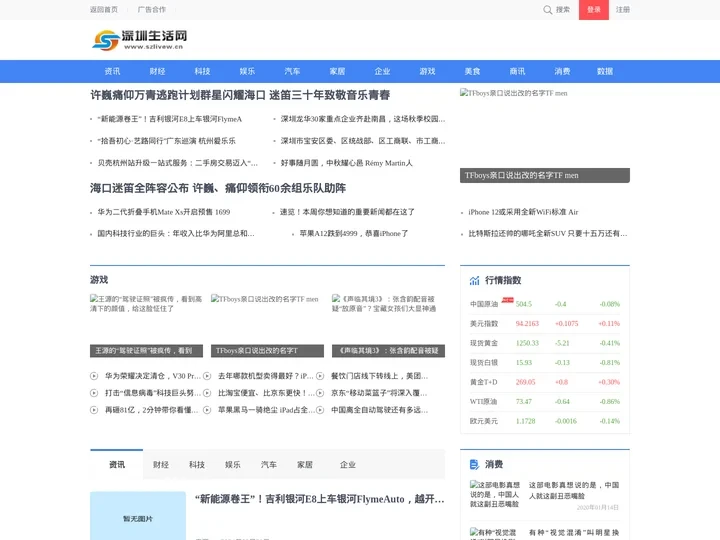
Task: Click play icon beside 京东"移动菜篮子"
Action: 320,393
